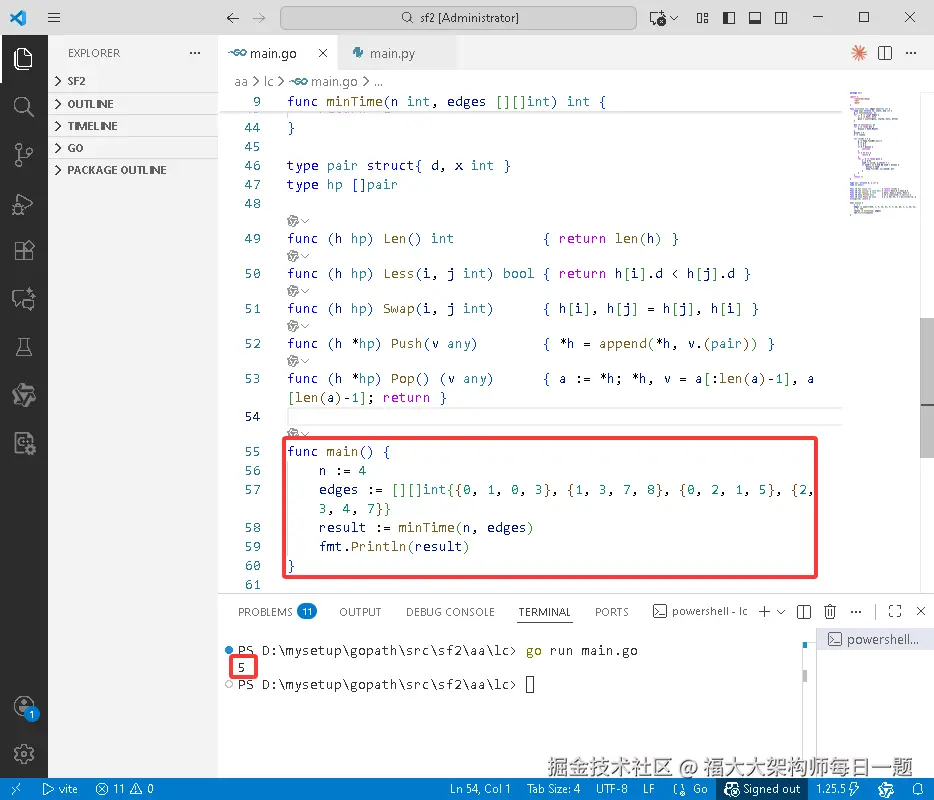
Task: Select the TERMINAL panel tab
Action: click(x=544, y=612)
